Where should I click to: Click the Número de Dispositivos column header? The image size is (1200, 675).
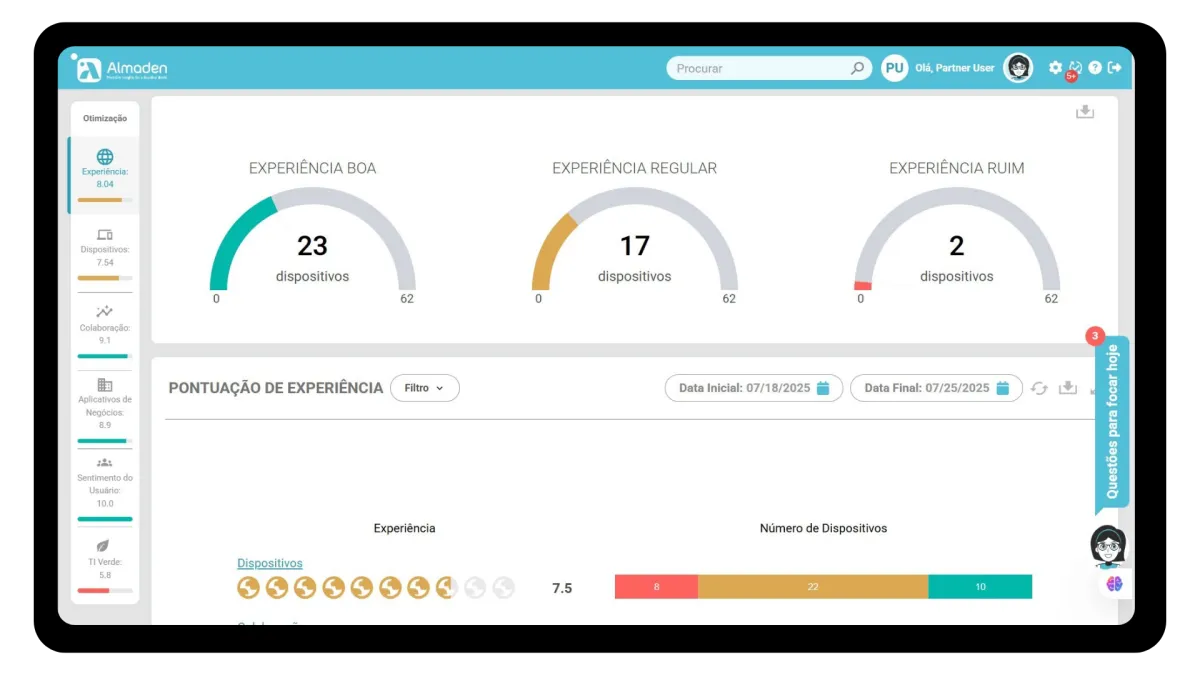[823, 528]
